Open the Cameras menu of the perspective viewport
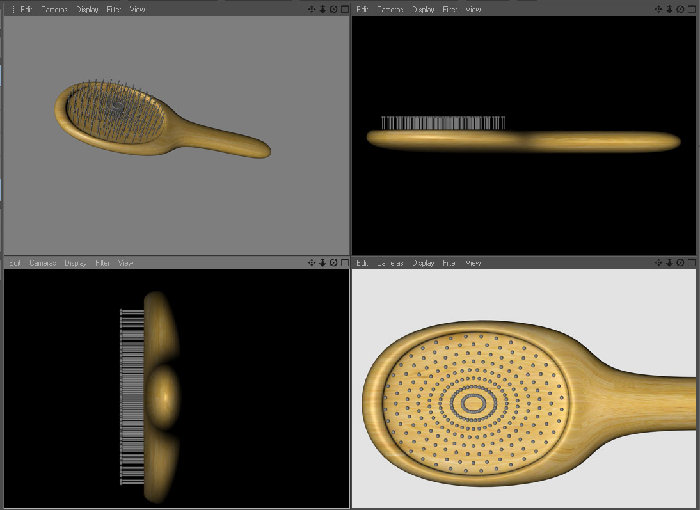Screen dimensions: 700x510 (x=54, y=9)
